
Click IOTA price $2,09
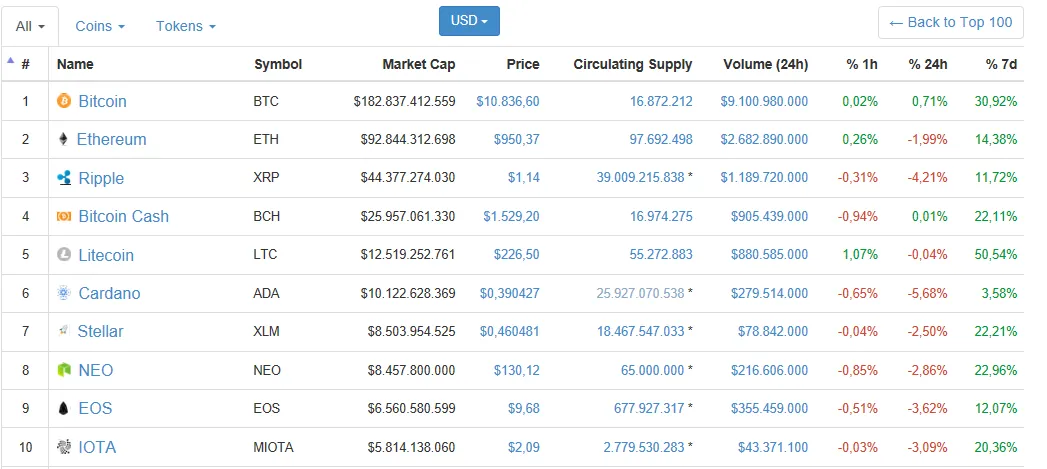(x=524, y=447)
